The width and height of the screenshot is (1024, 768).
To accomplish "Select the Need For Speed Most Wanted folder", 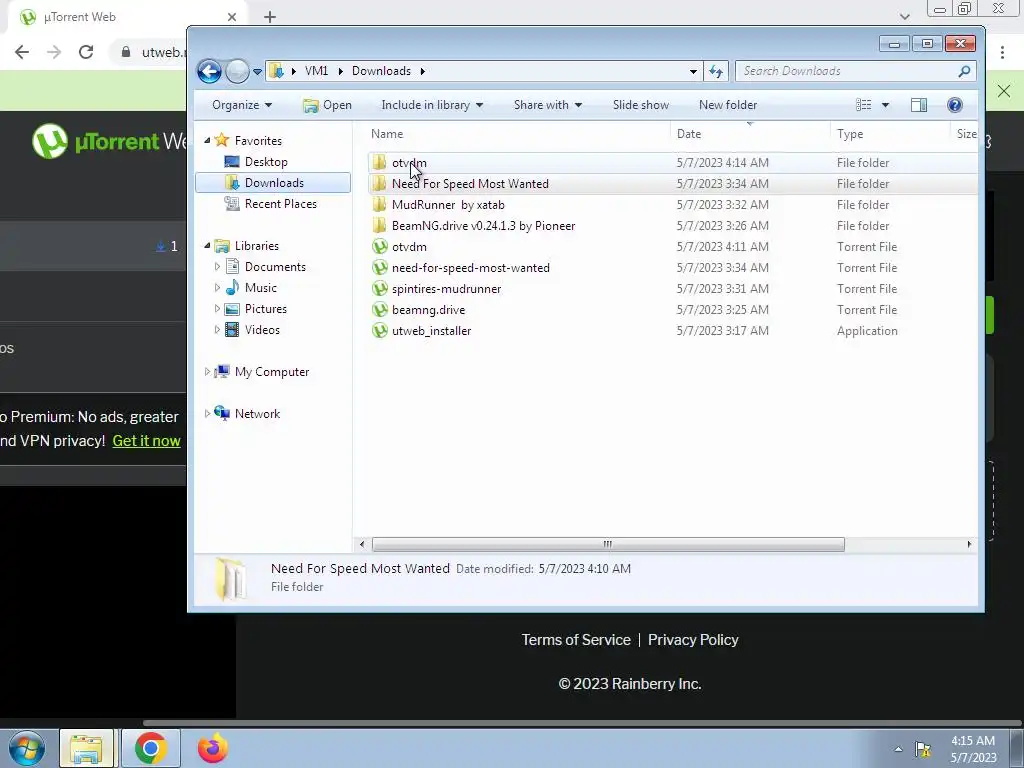I will pyautogui.click(x=470, y=184).
